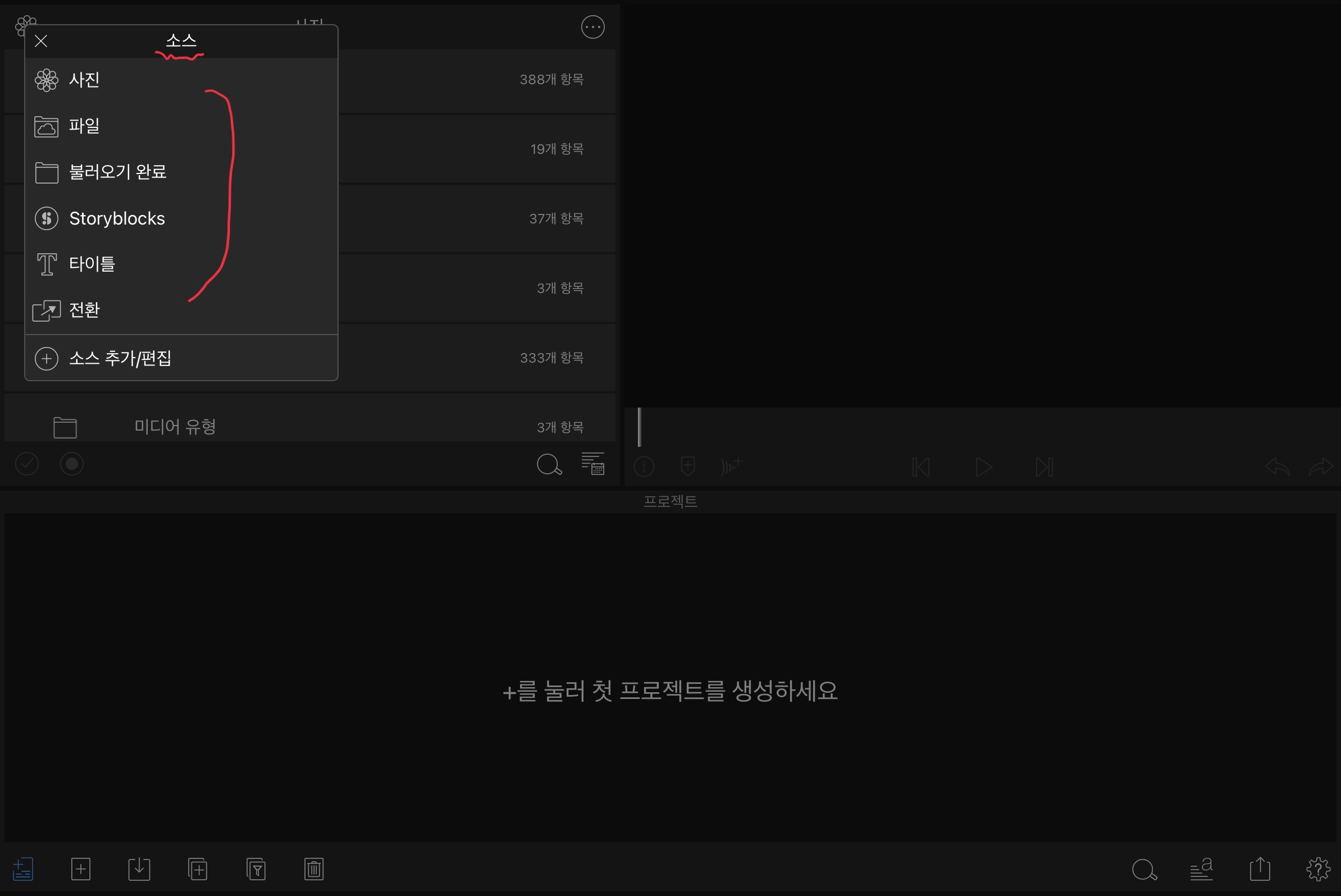Open settings help gear icon

[1318, 869]
